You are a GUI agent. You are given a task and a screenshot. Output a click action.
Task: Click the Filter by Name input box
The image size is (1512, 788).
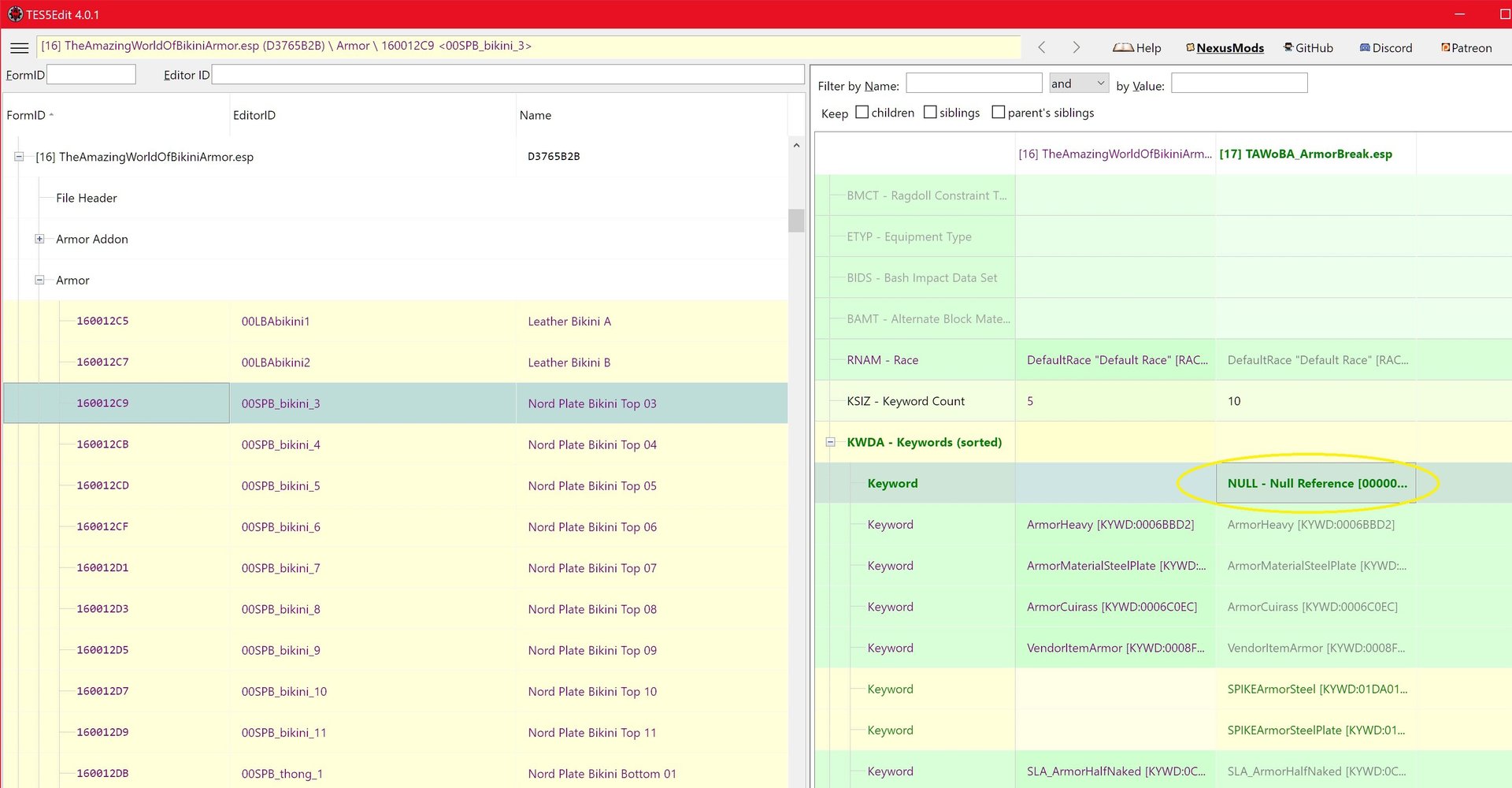point(974,83)
